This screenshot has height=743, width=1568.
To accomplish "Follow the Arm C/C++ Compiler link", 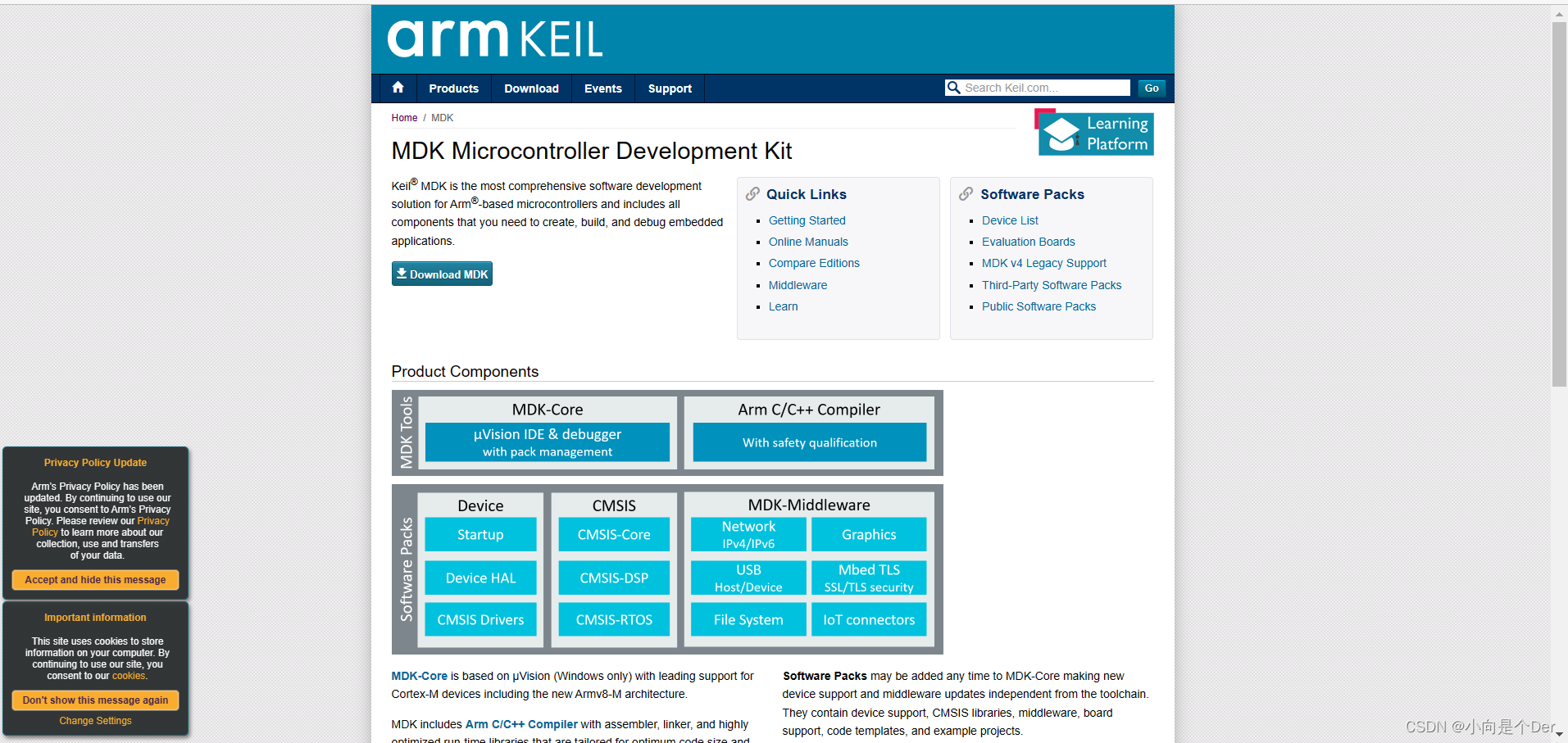I will (521, 724).
